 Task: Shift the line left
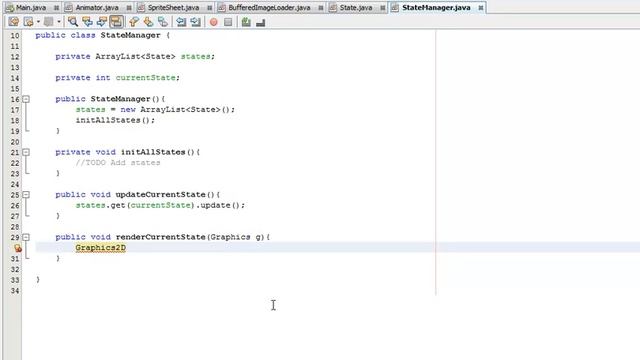181,22
